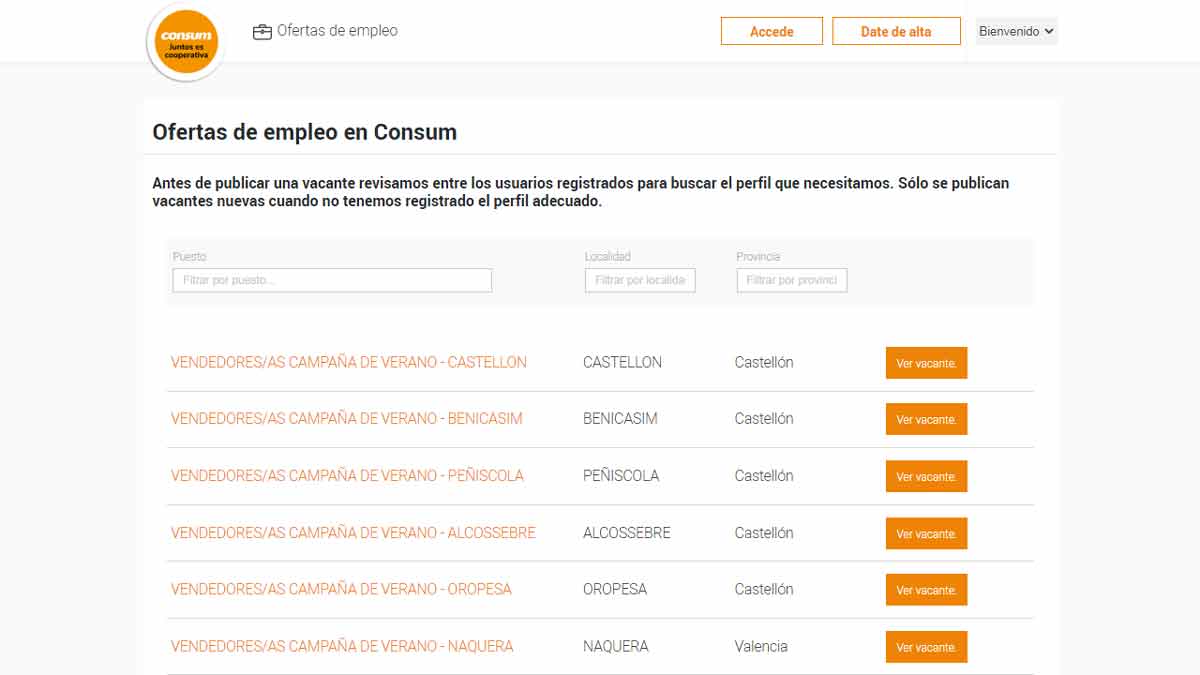Open the Vendedores Campaña de Verano Naquera link

tap(342, 646)
